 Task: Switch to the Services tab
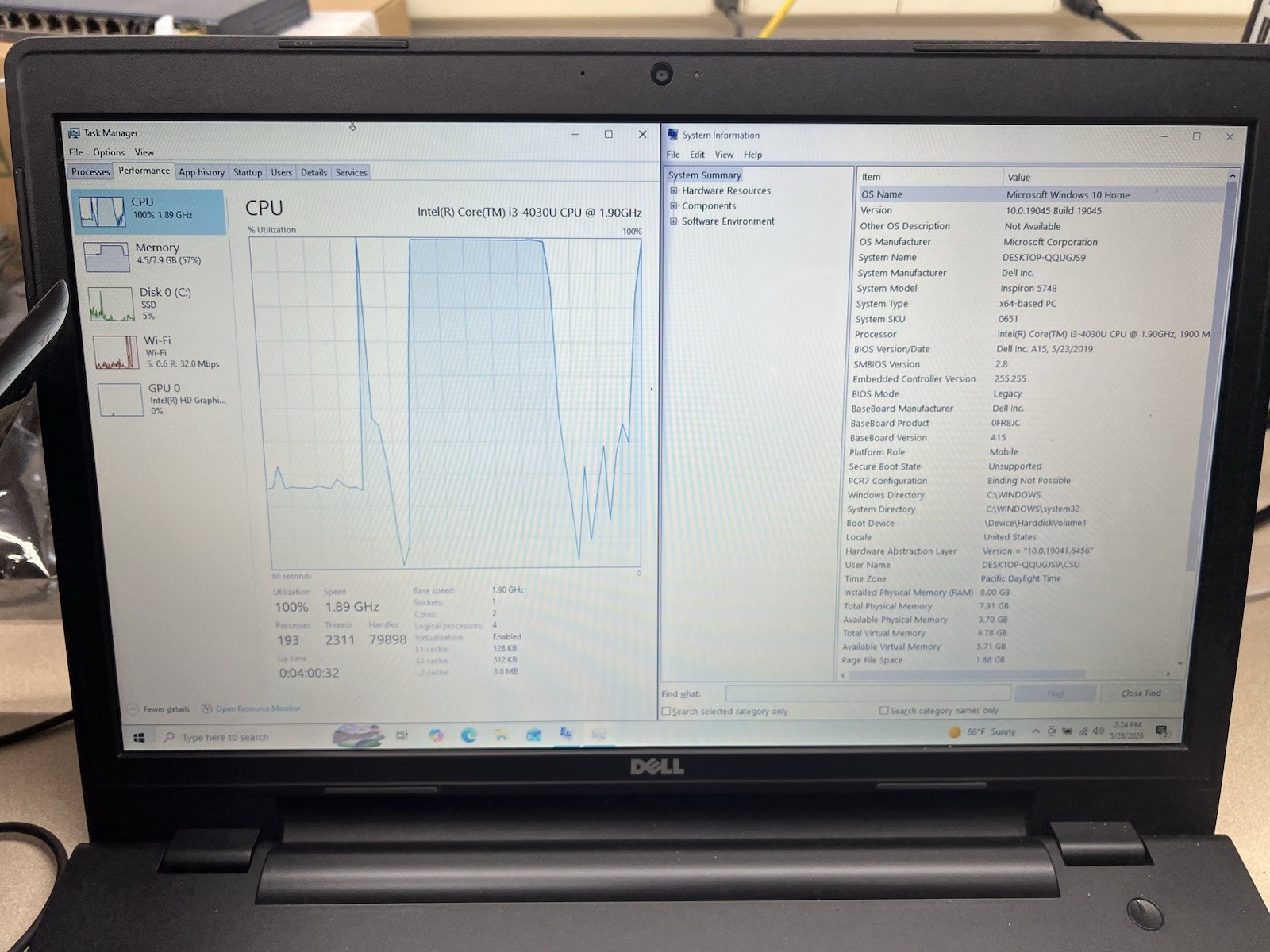point(351,172)
